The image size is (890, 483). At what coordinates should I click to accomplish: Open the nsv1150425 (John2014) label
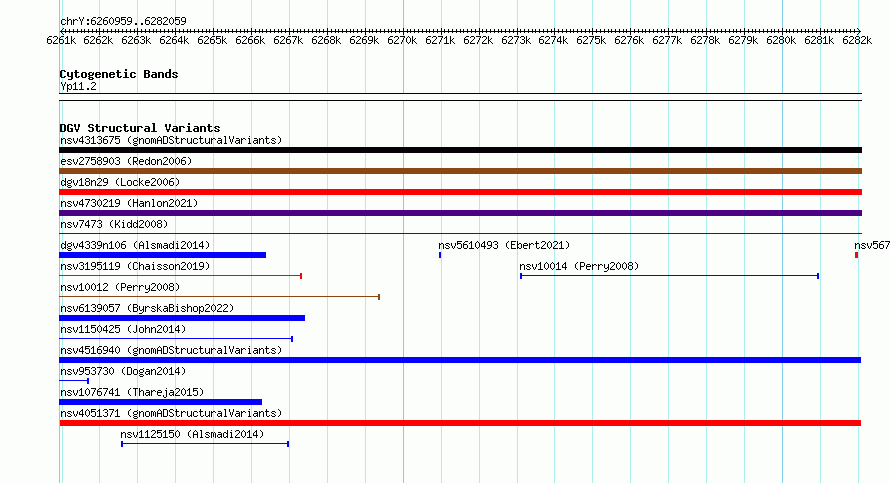coord(123,329)
